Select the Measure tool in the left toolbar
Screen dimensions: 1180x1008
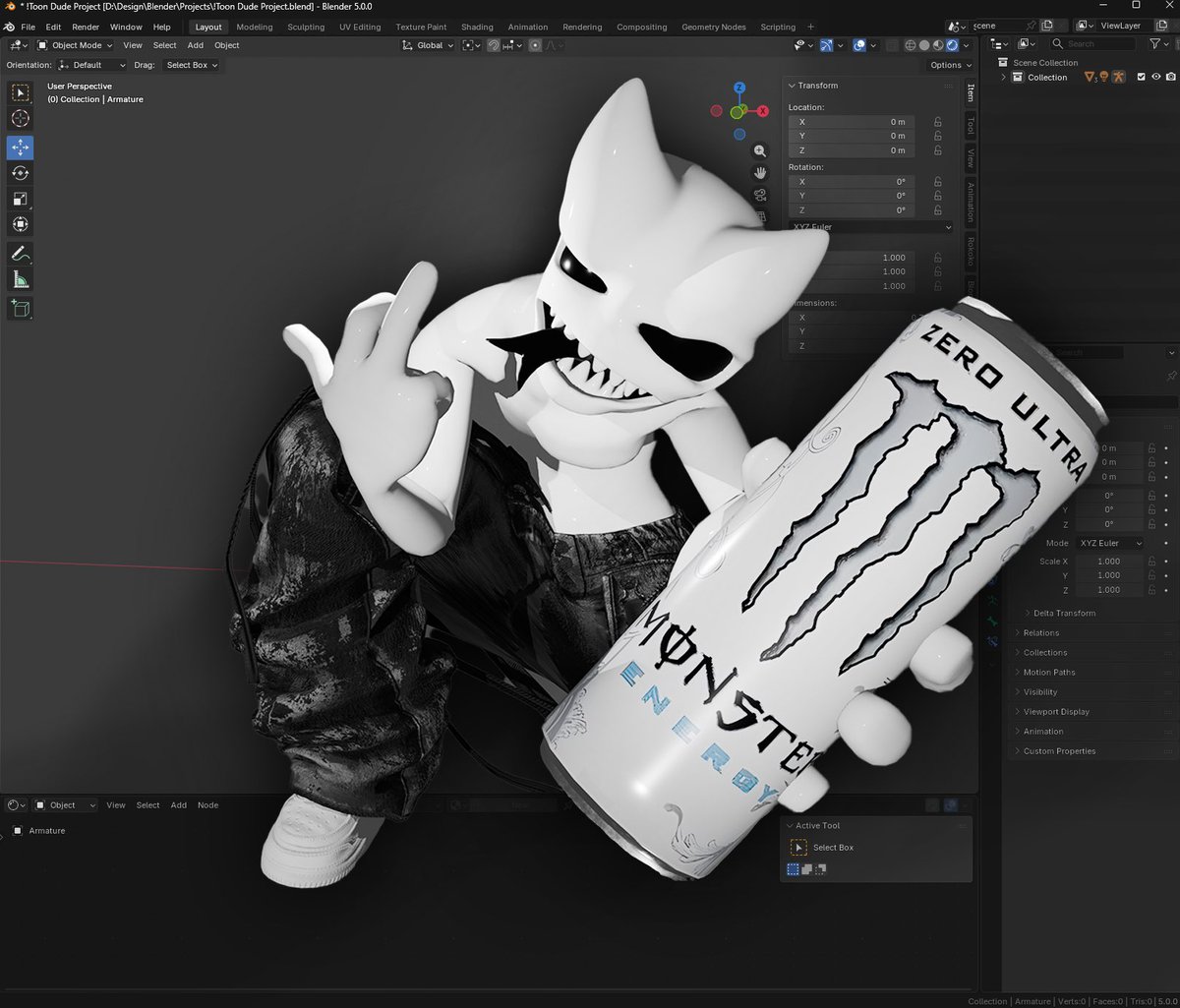point(20,280)
